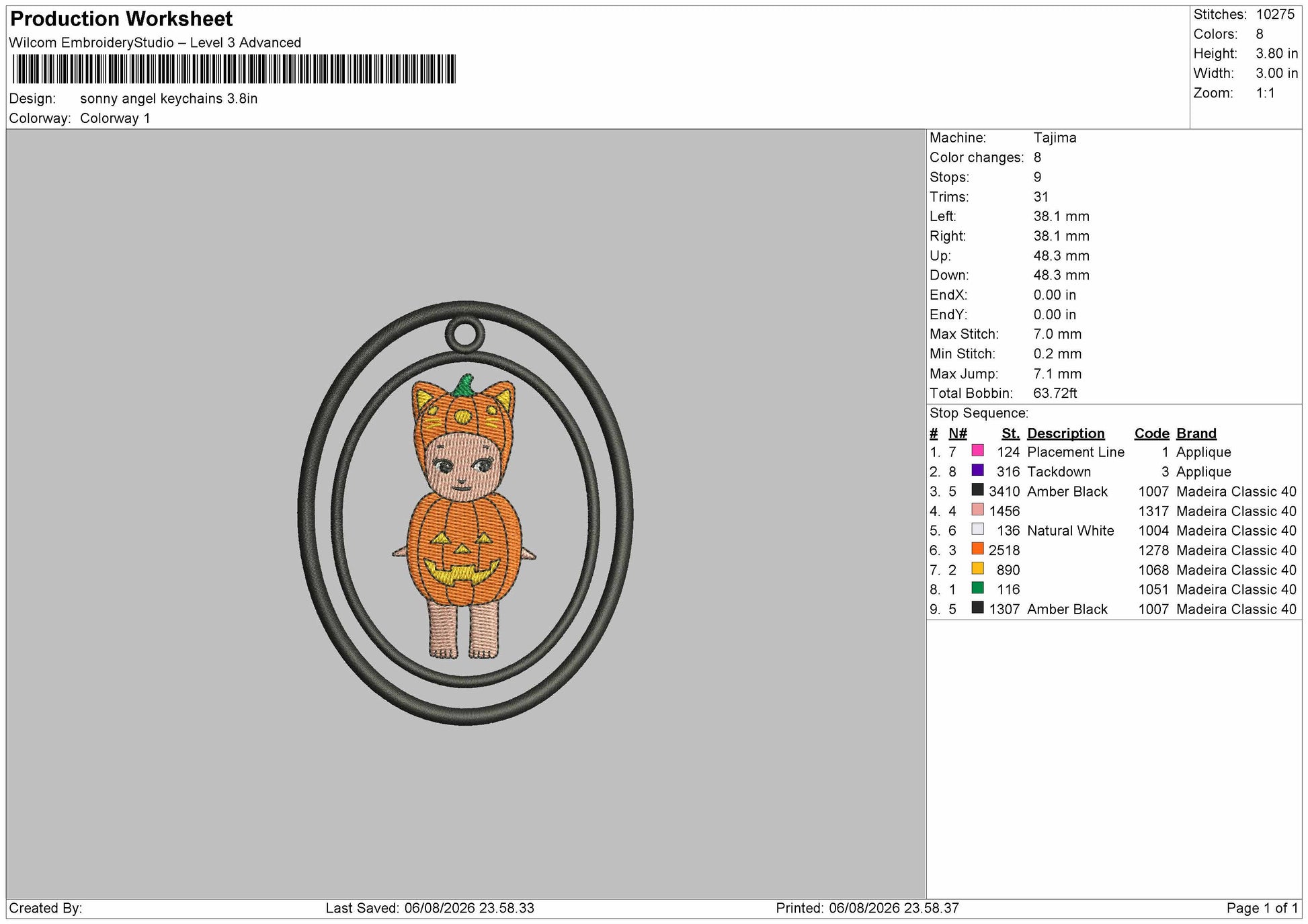Screen dimensions: 1308x924
Task: Click the Max Jump value '7.1 mm'
Action: [x=1057, y=374]
